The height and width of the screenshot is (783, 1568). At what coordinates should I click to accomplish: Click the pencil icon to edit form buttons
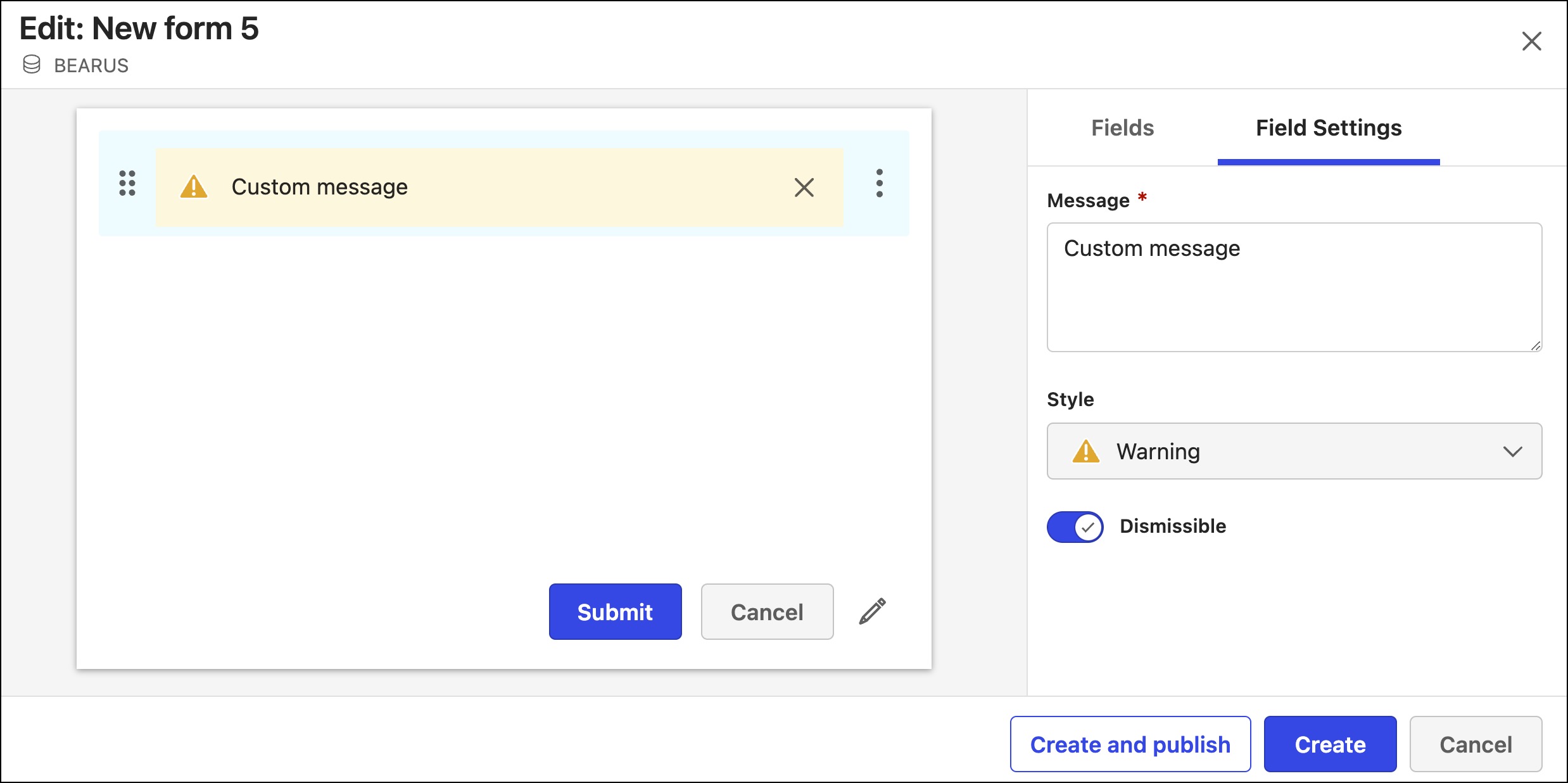872,611
